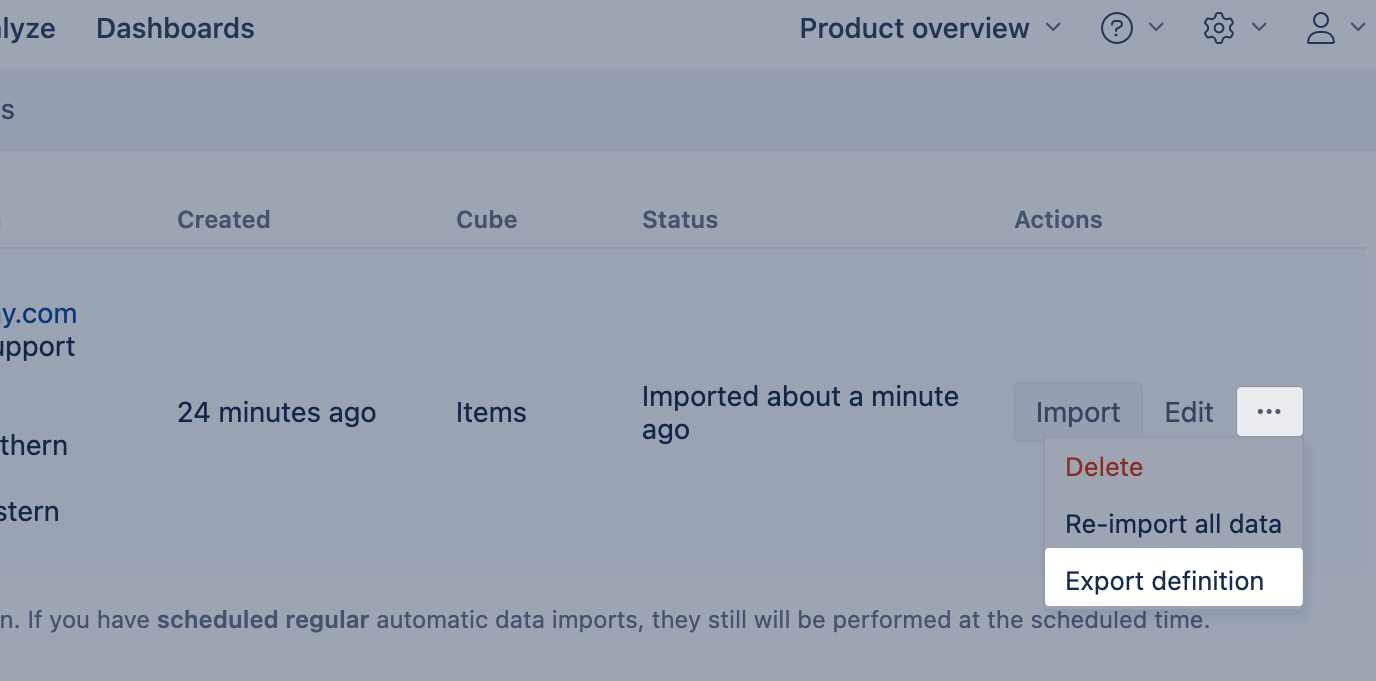Click the settings gear icon
The height and width of the screenshot is (681, 1376).
[x=1219, y=29]
